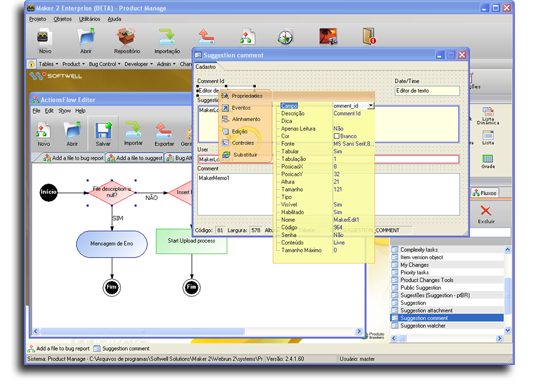This screenshot has width=538, height=392.
Task: Click the Grade component icon
Action: (488, 161)
